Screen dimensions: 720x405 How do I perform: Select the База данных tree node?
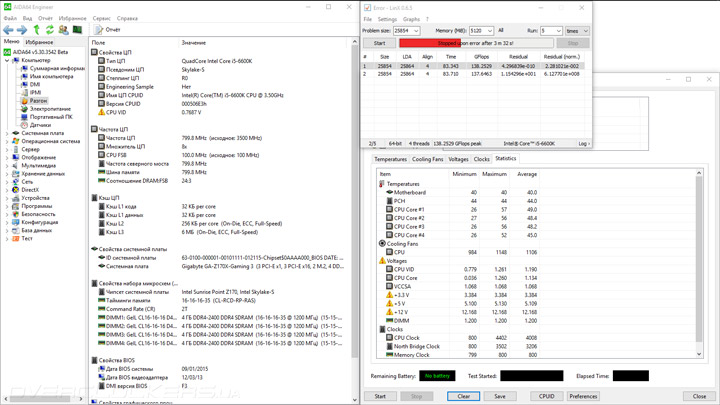pyautogui.click(x=36, y=231)
